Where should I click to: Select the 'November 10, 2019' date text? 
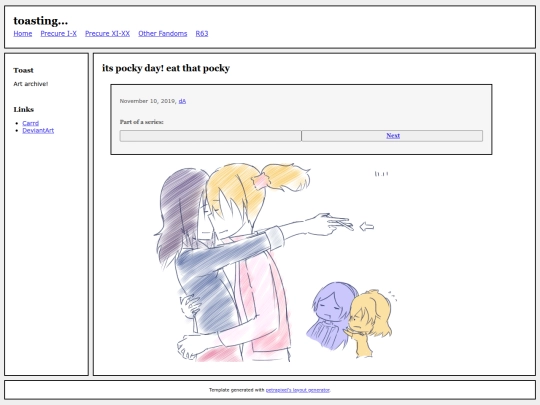point(147,101)
